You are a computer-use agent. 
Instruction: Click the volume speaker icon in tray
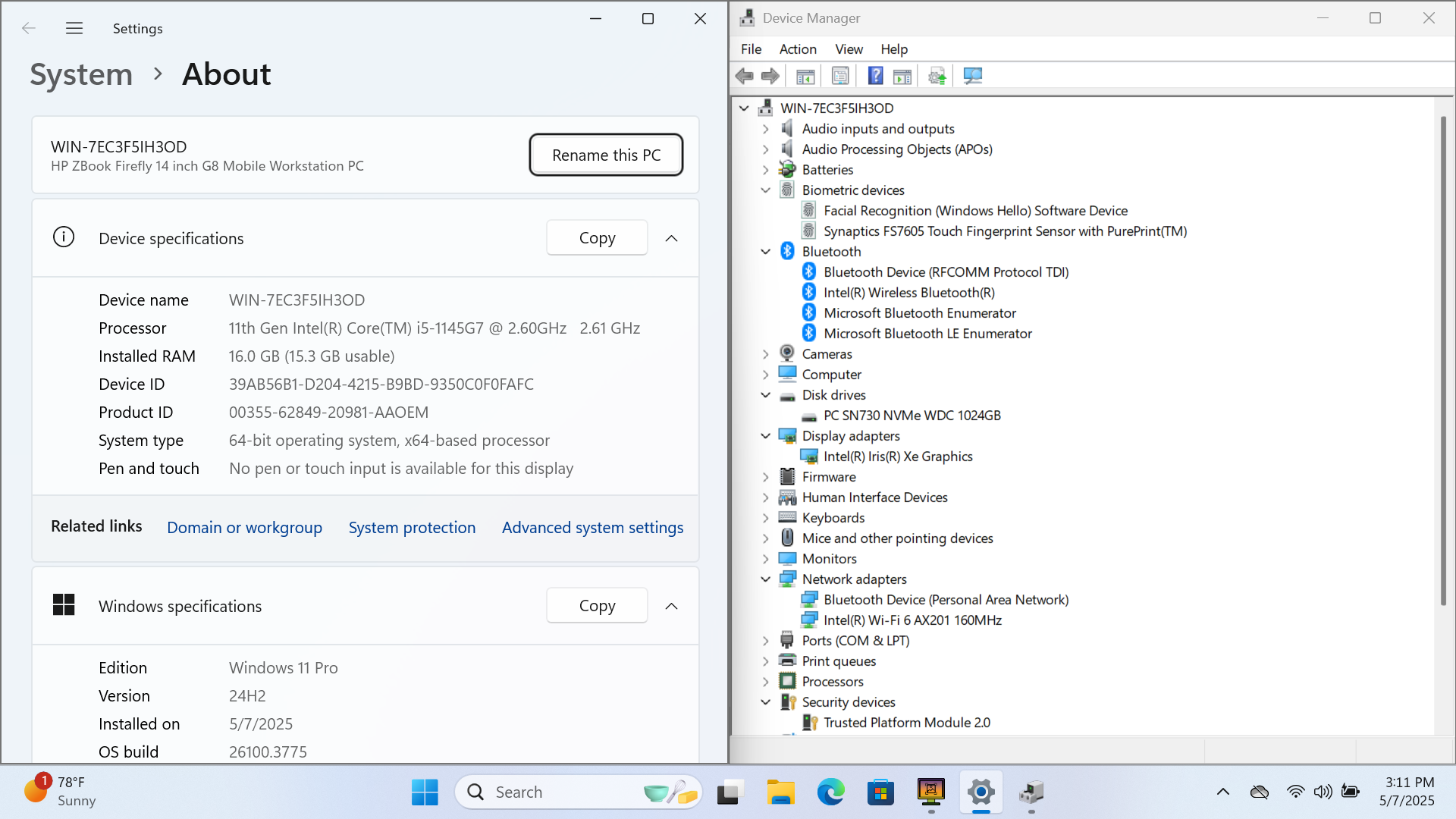[x=1323, y=792]
